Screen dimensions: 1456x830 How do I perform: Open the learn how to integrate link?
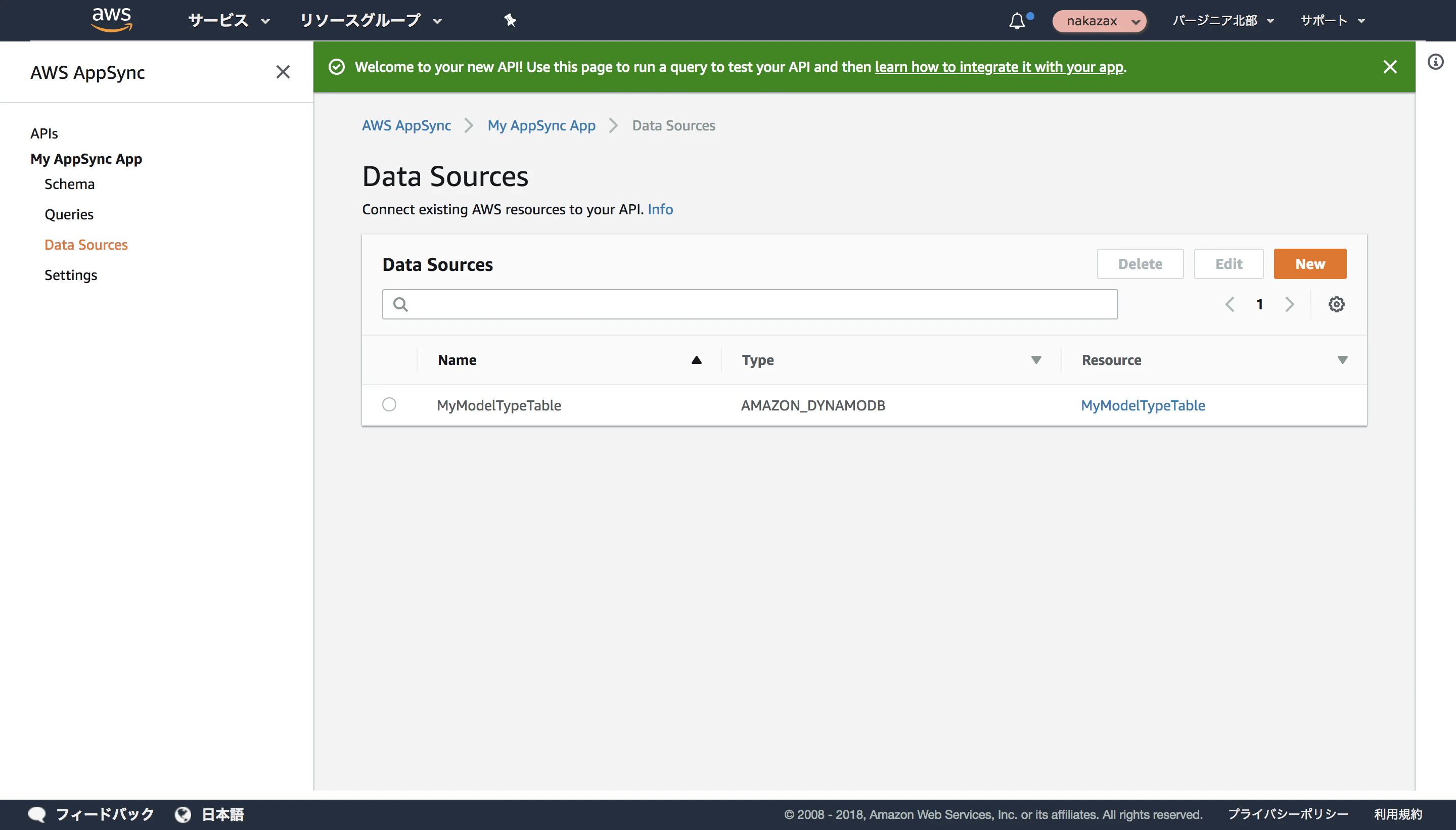tap(999, 67)
